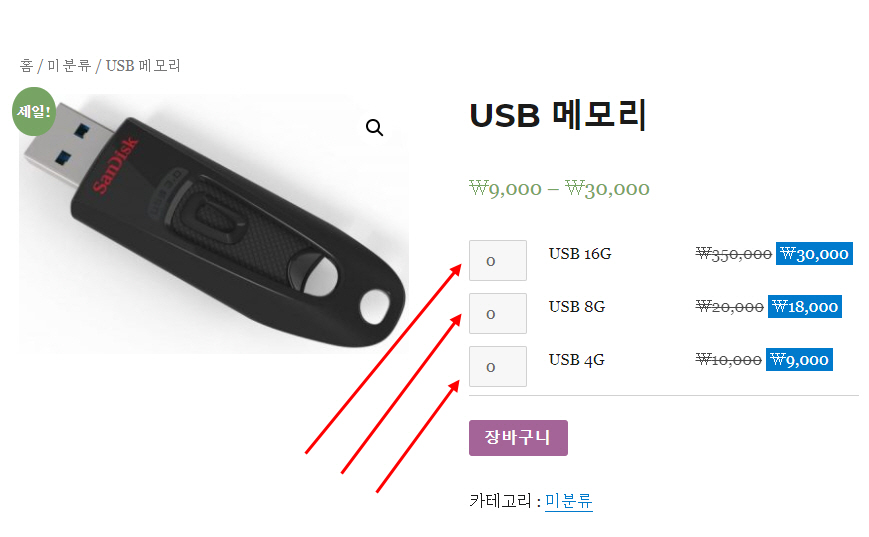Go to 홈 in breadcrumb
Image resolution: width=869 pixels, height=537 pixels.
pyautogui.click(x=26, y=65)
